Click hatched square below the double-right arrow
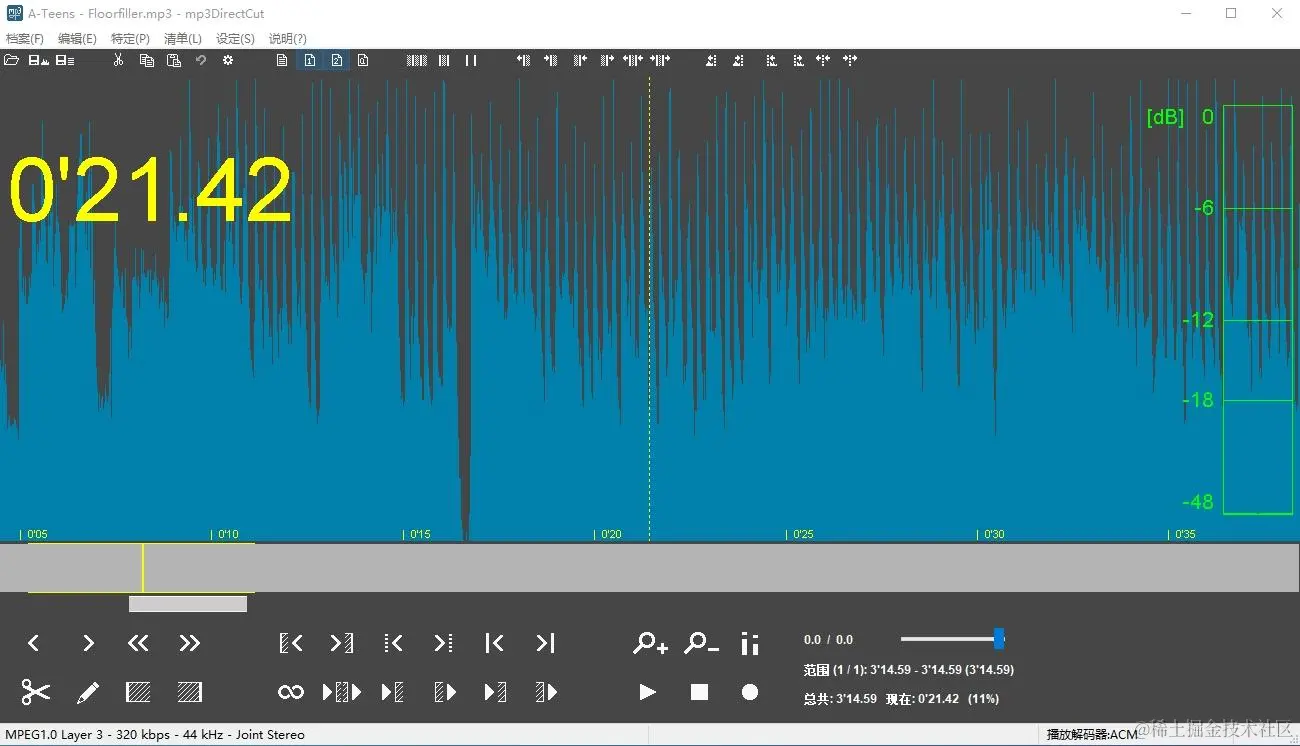Image resolution: width=1300 pixels, height=746 pixels. pyautogui.click(x=189, y=692)
